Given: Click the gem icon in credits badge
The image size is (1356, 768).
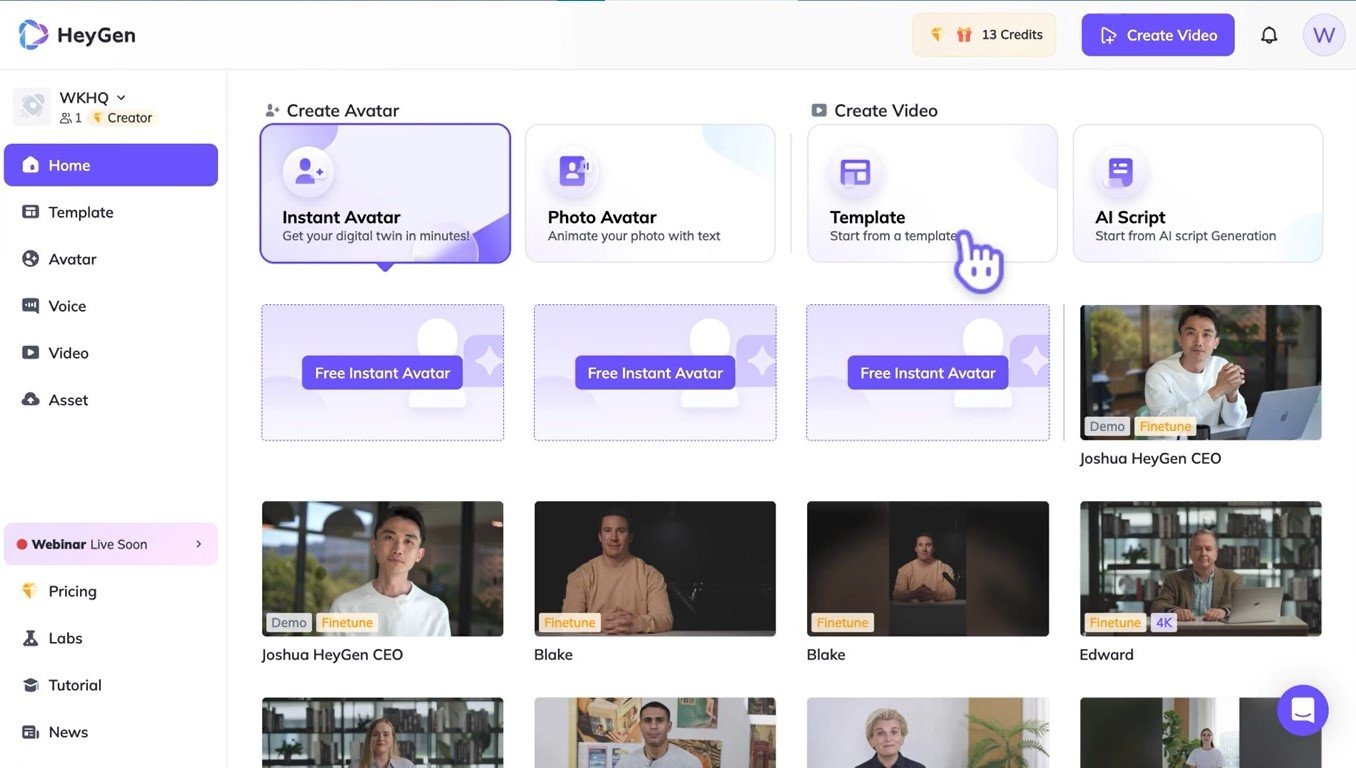Looking at the screenshot, I should click(937, 35).
